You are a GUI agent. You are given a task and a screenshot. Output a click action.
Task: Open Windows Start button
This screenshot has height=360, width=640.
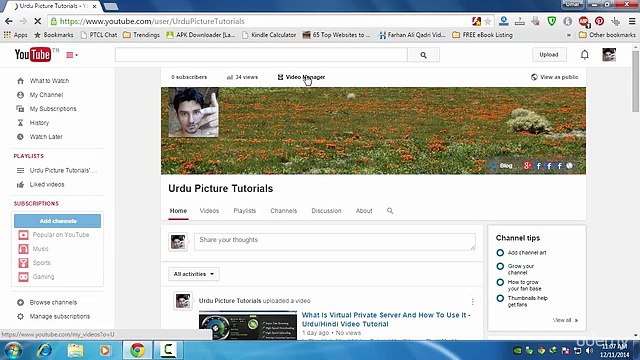pos(13,350)
